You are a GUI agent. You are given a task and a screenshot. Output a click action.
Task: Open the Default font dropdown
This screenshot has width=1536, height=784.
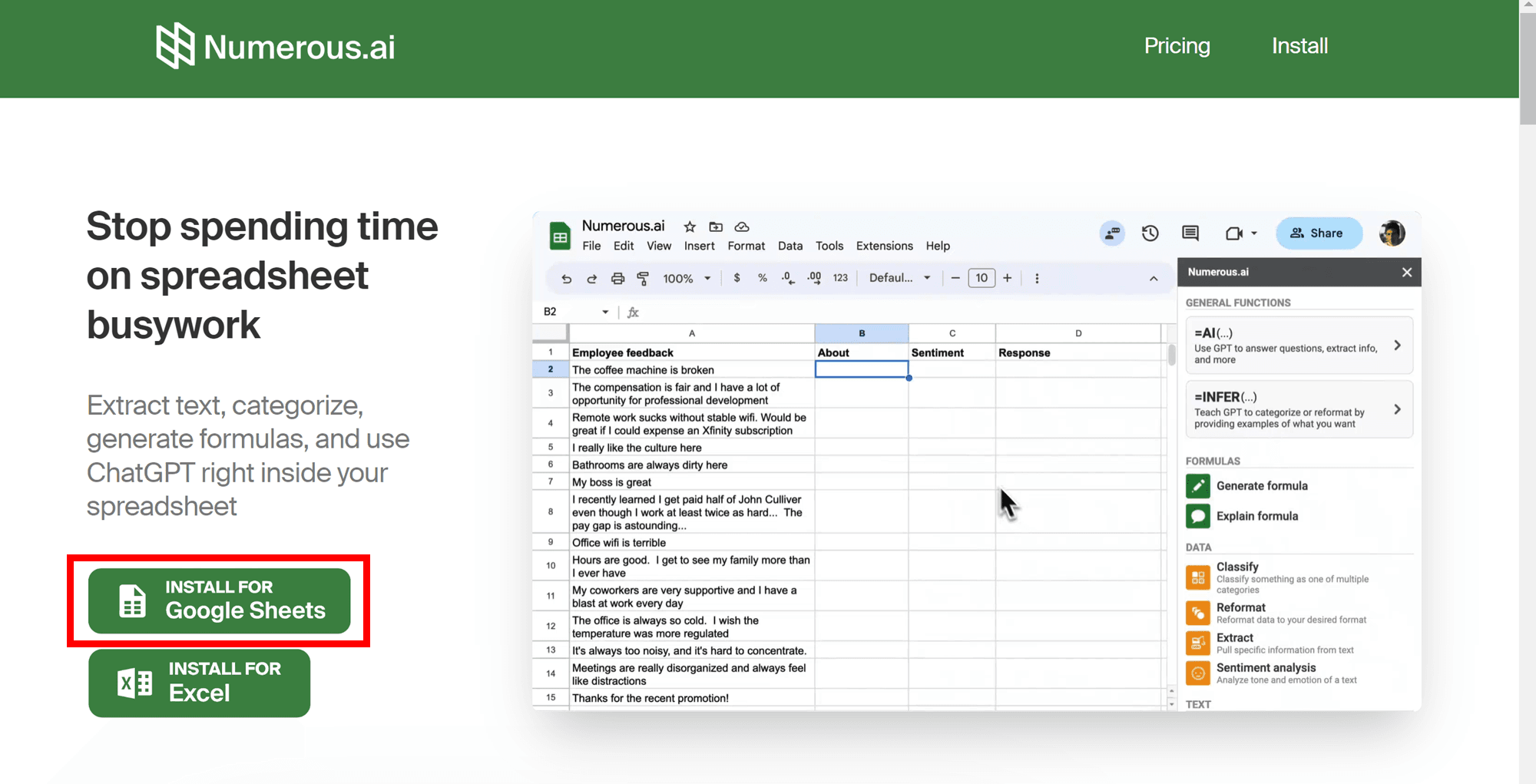click(899, 278)
